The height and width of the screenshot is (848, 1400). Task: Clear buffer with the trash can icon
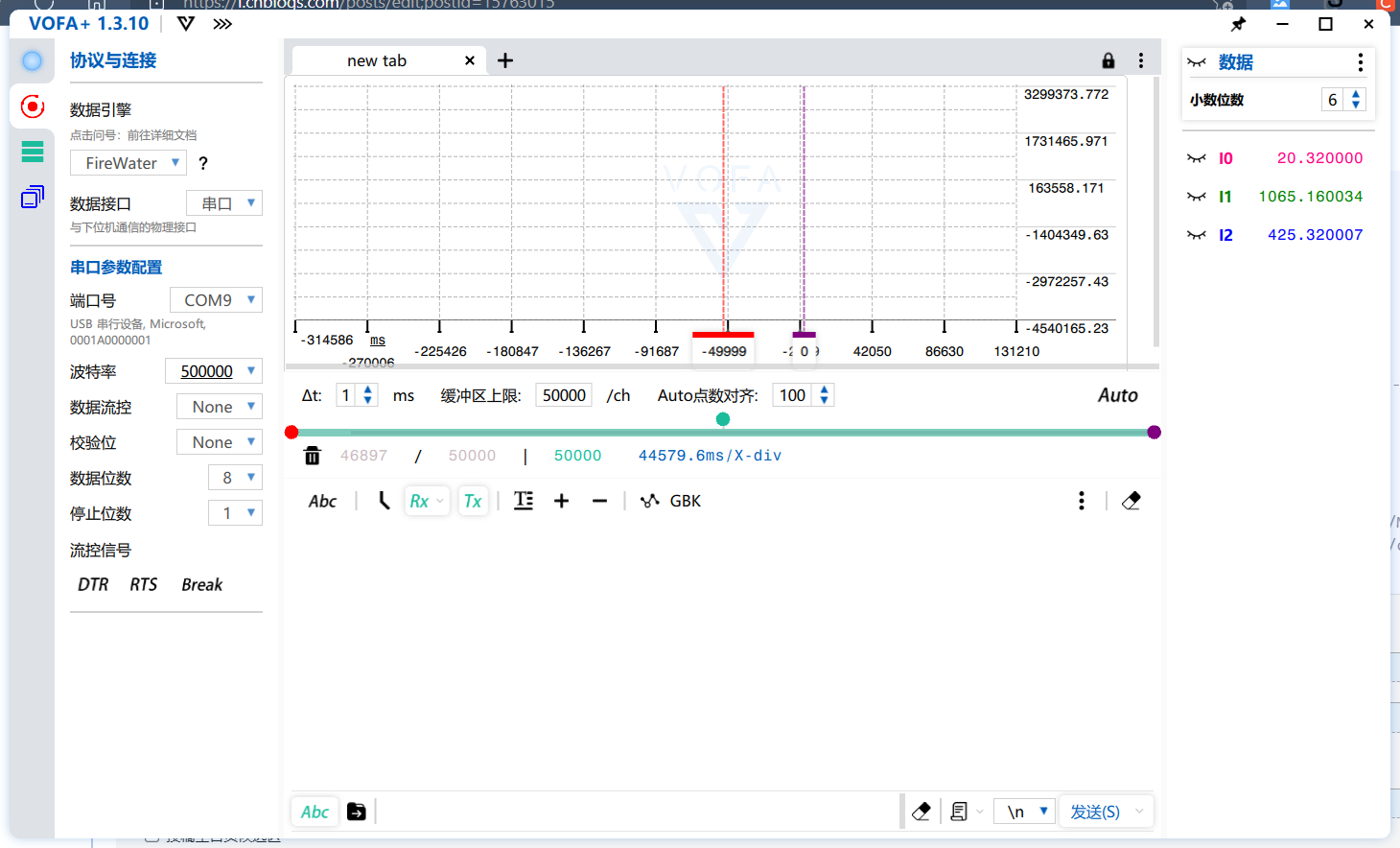click(x=313, y=456)
